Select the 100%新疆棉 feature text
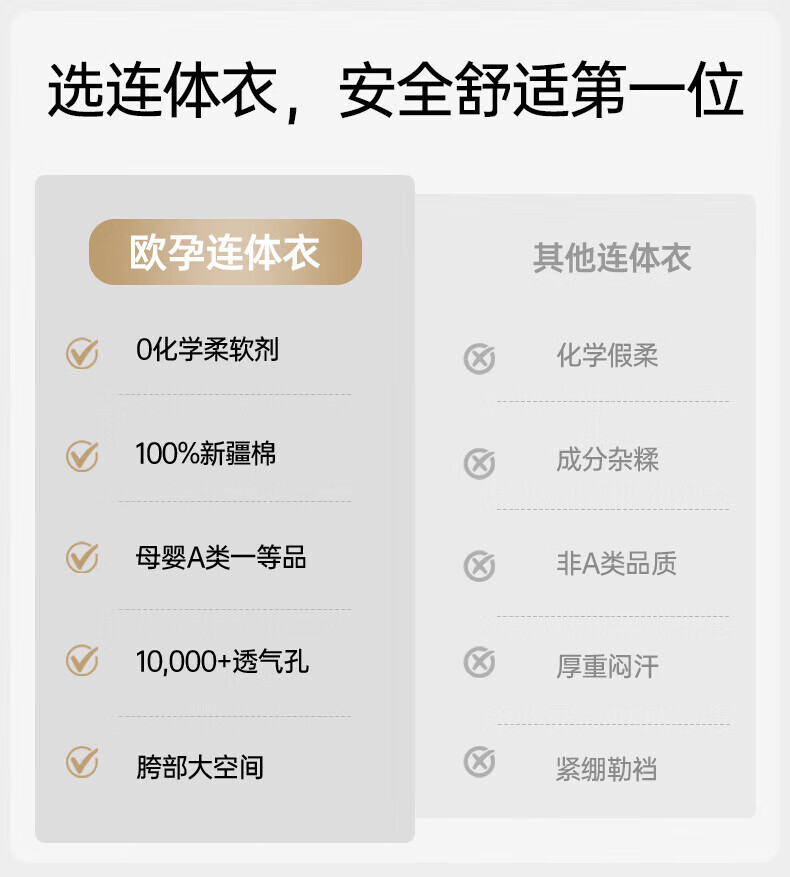The height and width of the screenshot is (877, 790). pos(206,454)
